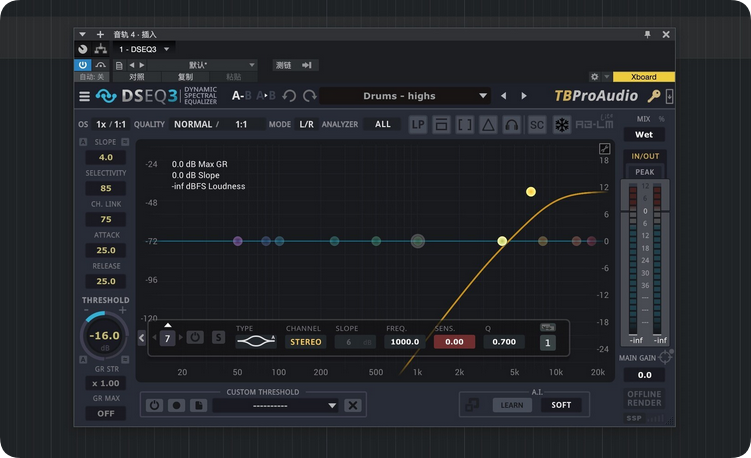
Task: Click the triangle delta icon button
Action: [488, 125]
